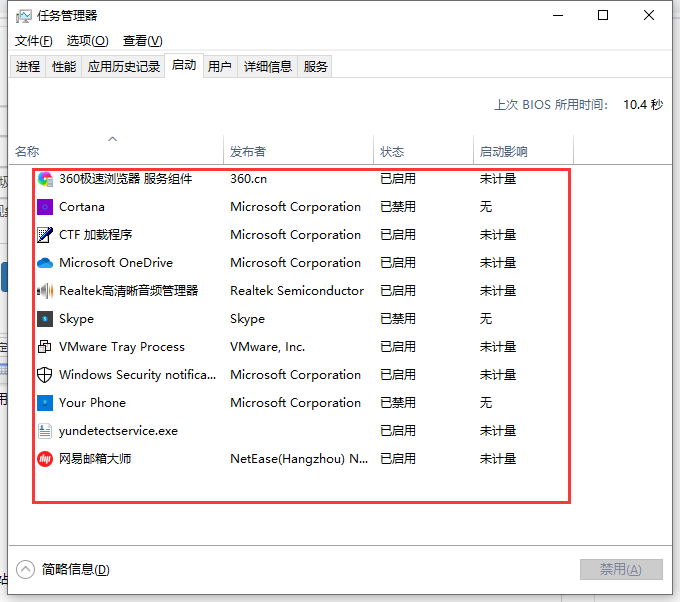The width and height of the screenshot is (680, 602).
Task: Sort by 状态 column header
Action: [x=392, y=152]
